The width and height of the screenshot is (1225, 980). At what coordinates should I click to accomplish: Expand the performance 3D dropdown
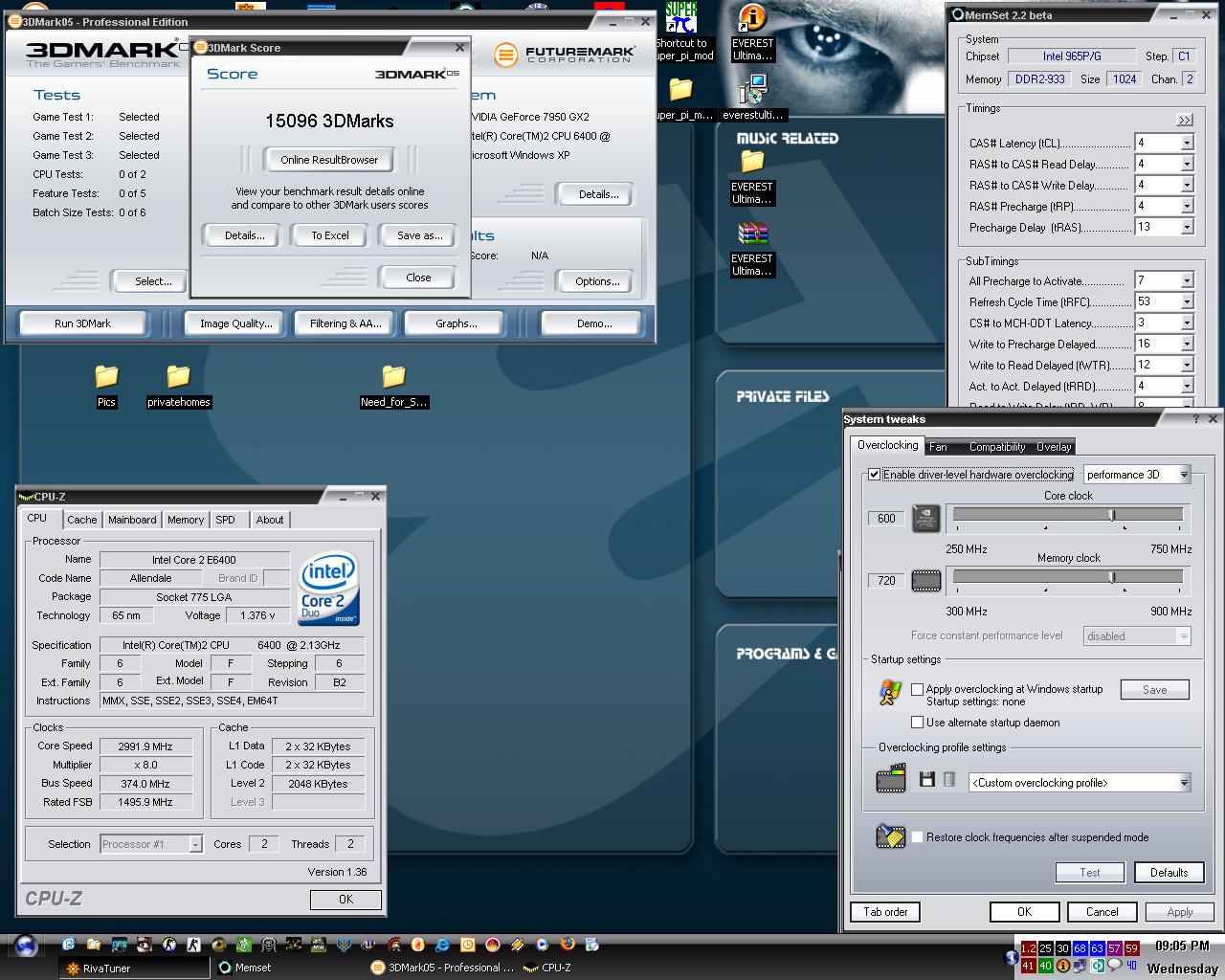click(x=1184, y=475)
